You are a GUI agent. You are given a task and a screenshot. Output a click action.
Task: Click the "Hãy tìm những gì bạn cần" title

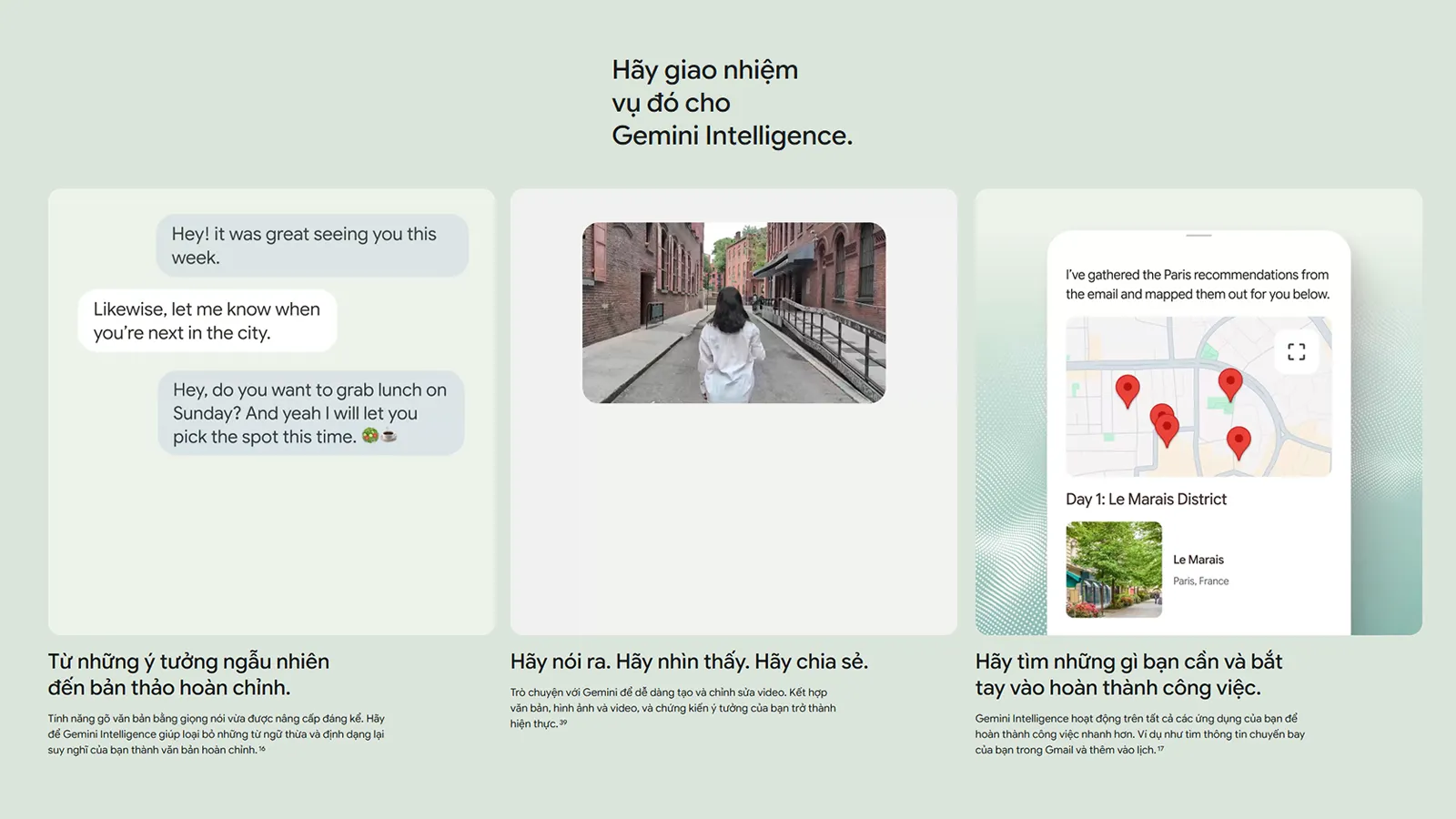[1129, 674]
